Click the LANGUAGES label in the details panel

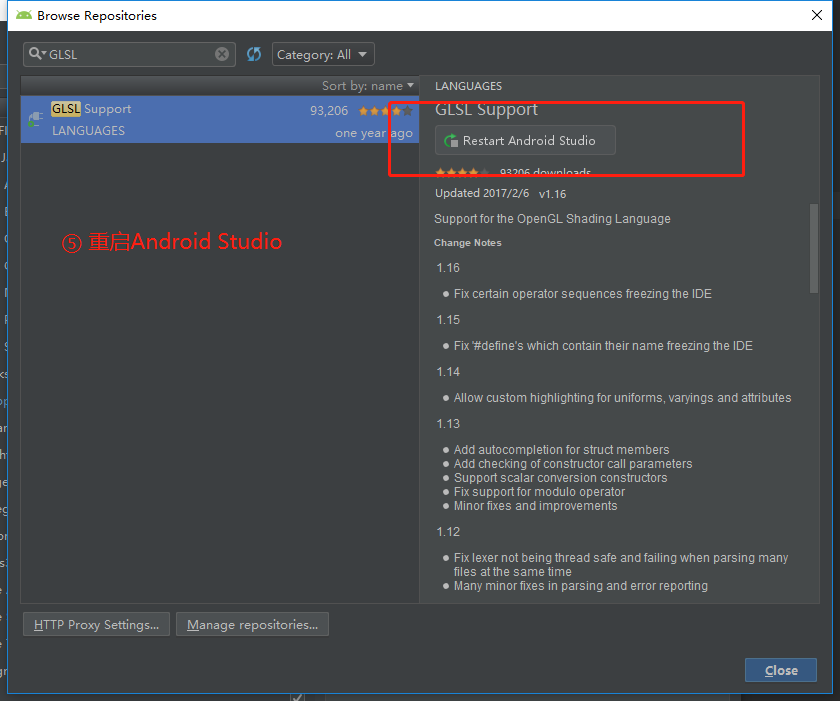pos(468,86)
